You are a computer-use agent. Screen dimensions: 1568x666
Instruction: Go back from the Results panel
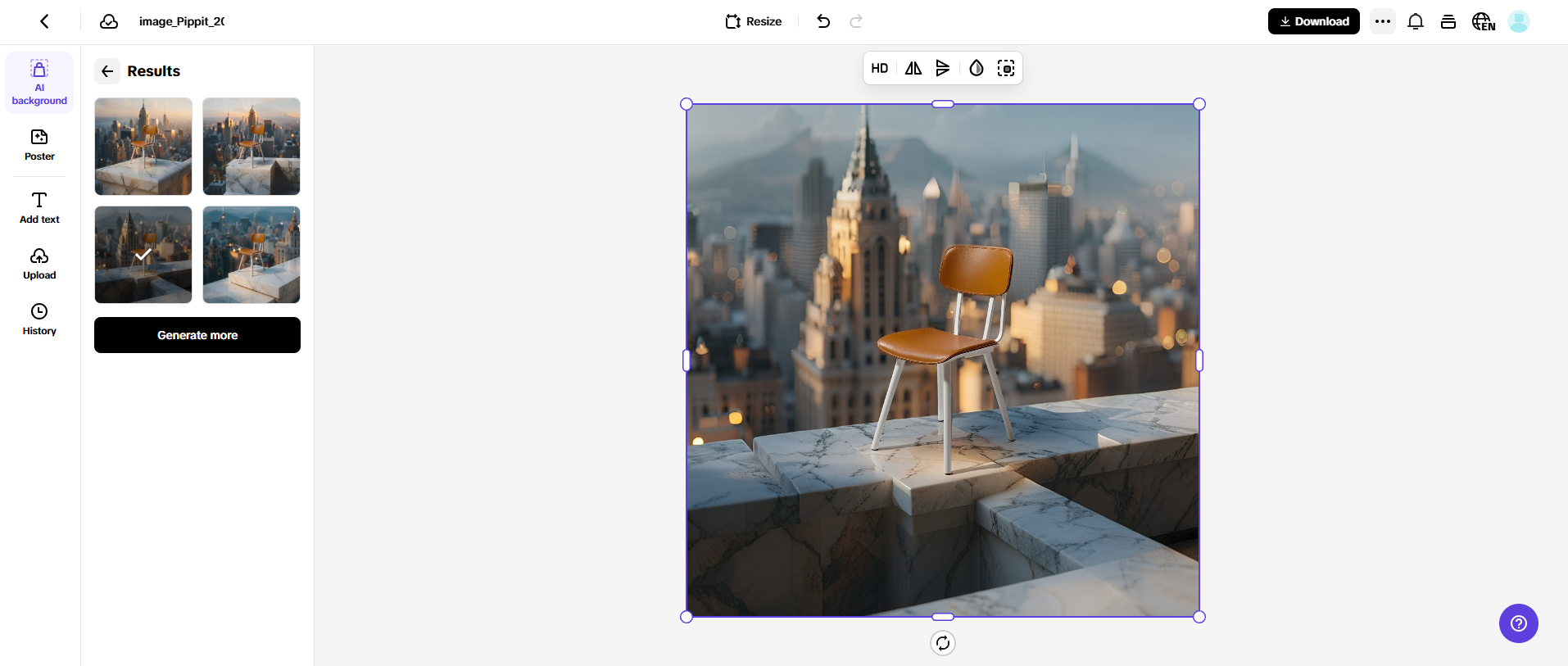tap(107, 71)
